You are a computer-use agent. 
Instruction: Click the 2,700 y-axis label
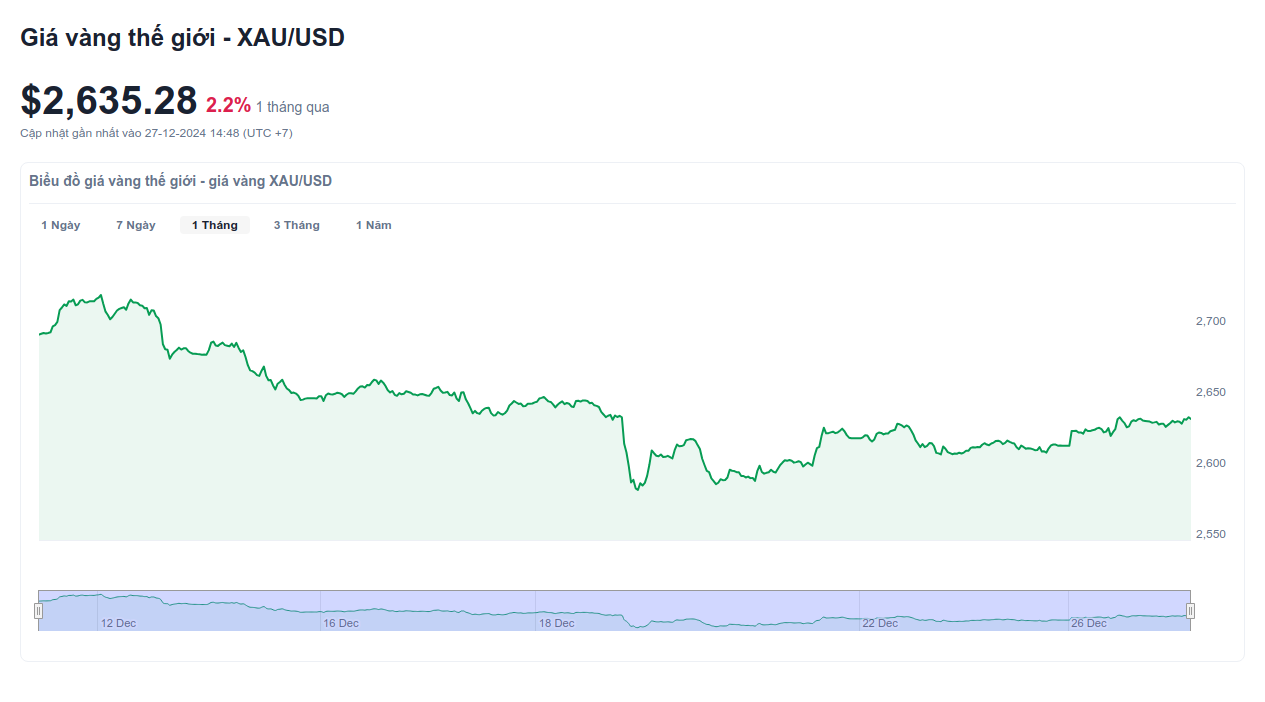(1210, 321)
